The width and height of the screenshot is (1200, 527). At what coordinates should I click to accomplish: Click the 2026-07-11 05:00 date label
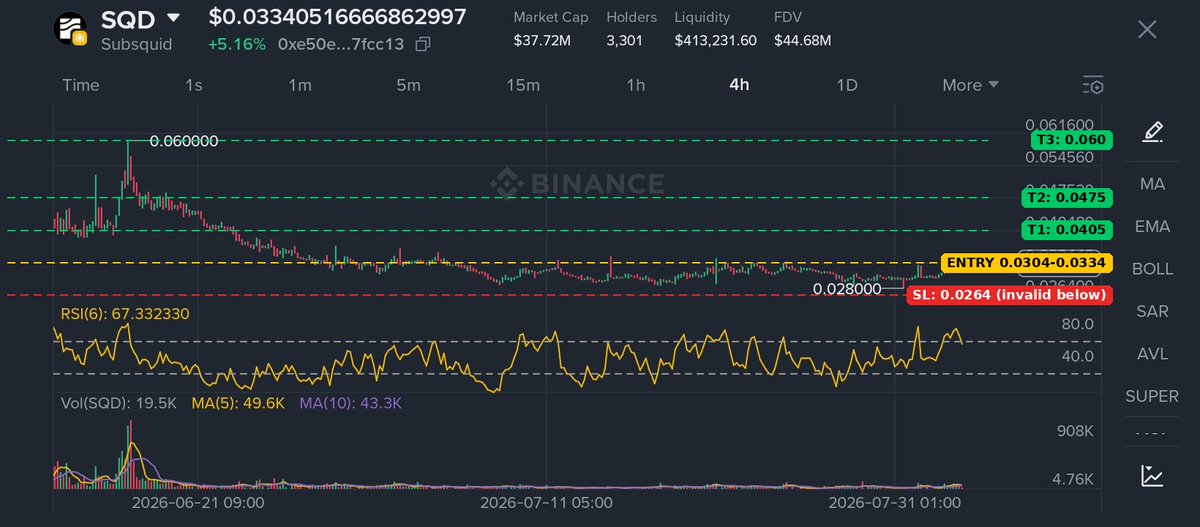546,502
